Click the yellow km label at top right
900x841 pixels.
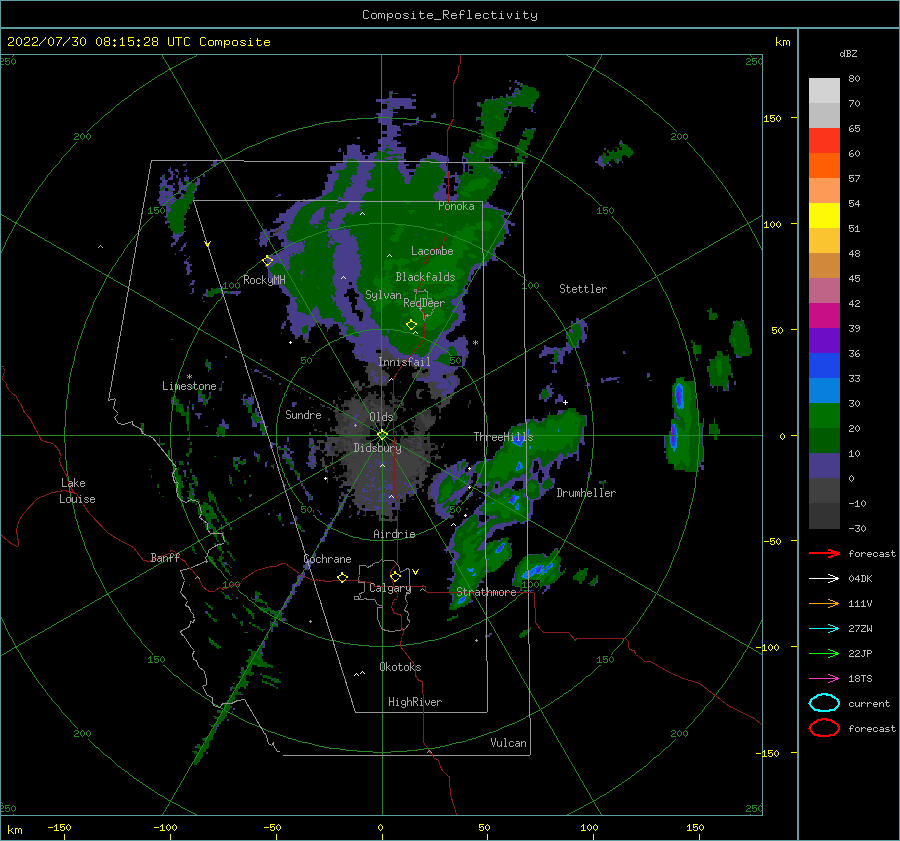point(782,42)
